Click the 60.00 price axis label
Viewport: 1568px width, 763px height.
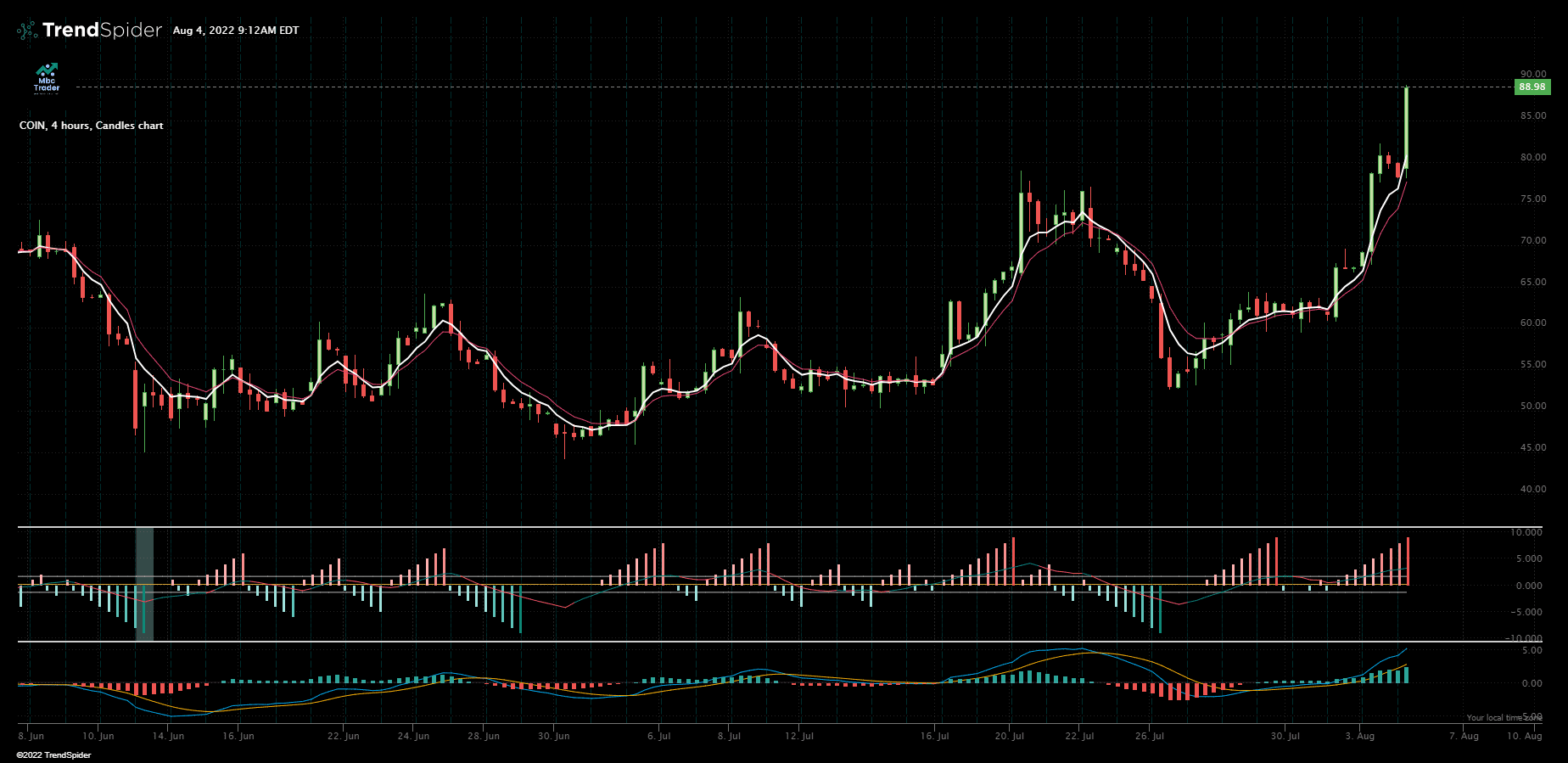(1533, 323)
